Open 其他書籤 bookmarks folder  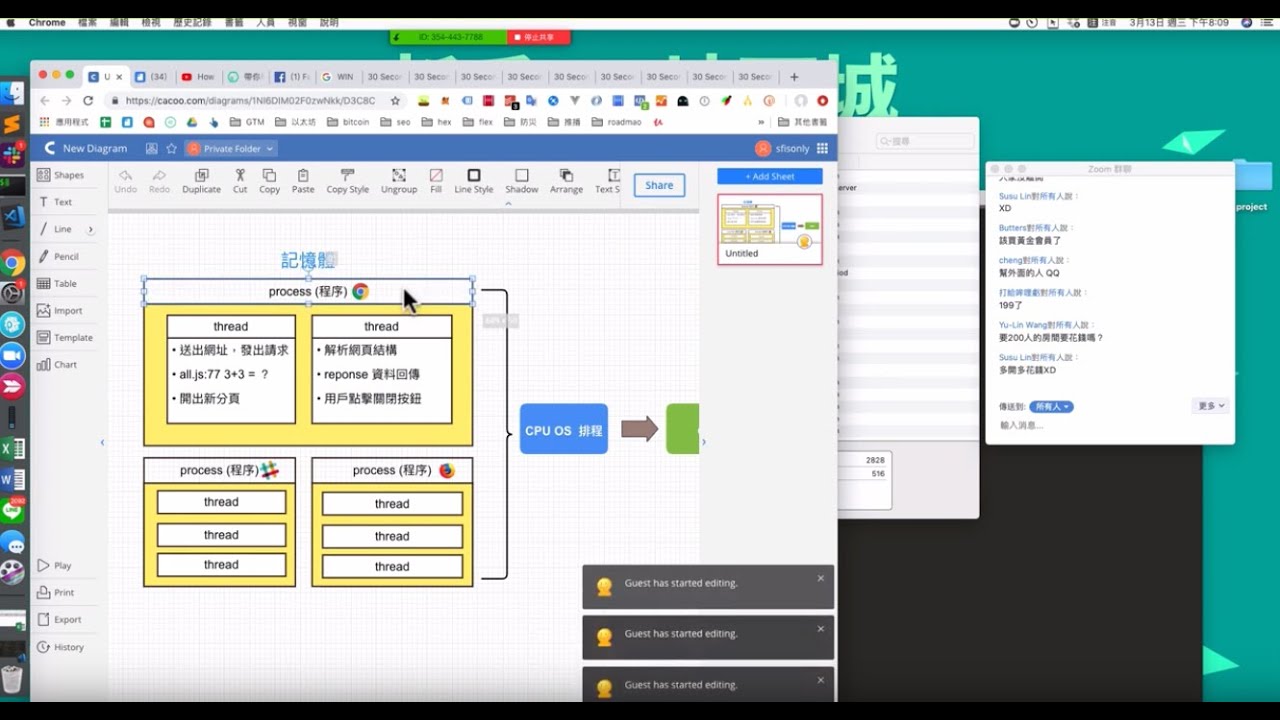tap(803, 122)
